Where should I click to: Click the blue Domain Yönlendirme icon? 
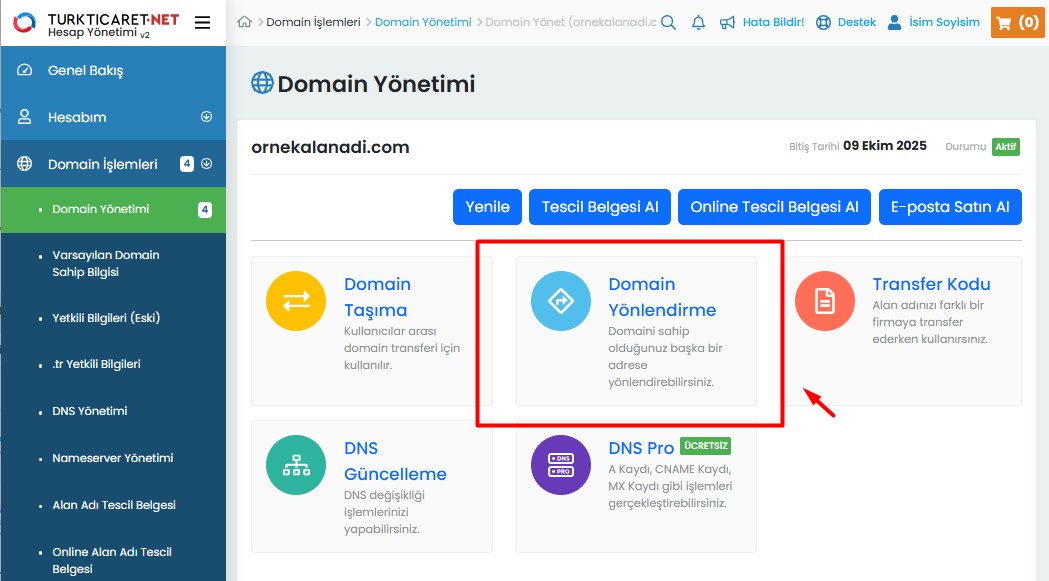point(560,301)
